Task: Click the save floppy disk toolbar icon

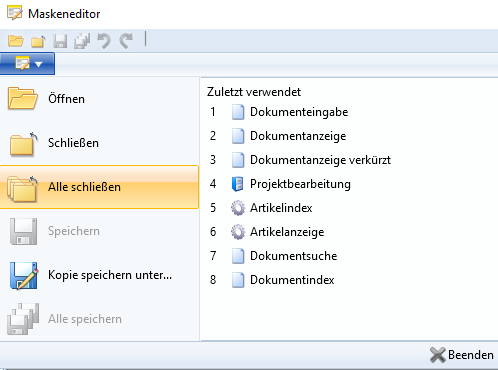Action: [x=60, y=41]
